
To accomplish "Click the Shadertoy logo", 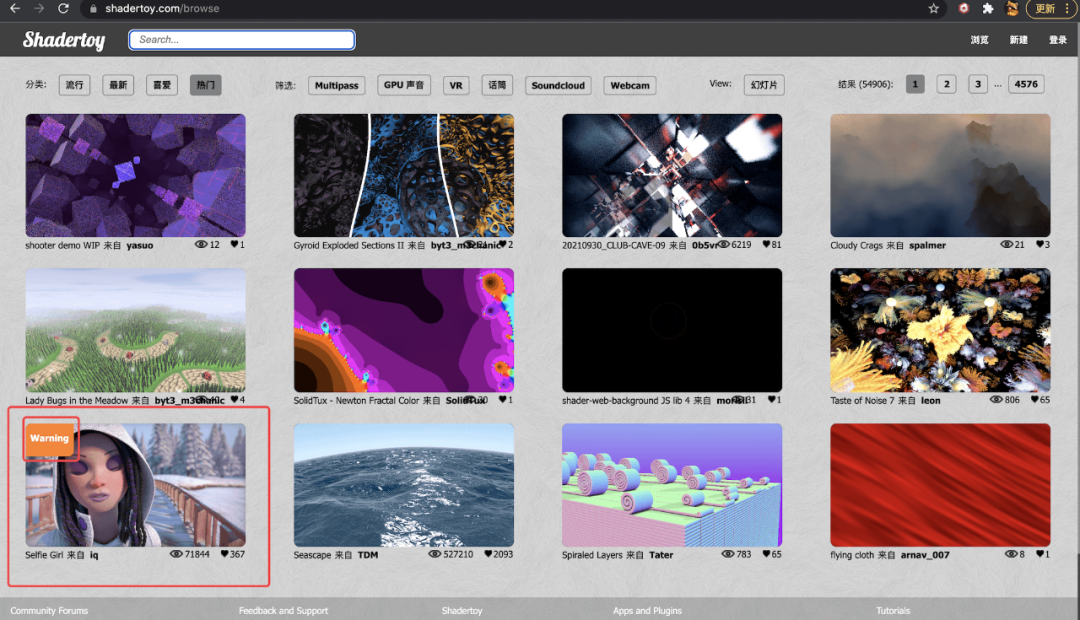I will click(x=63, y=40).
